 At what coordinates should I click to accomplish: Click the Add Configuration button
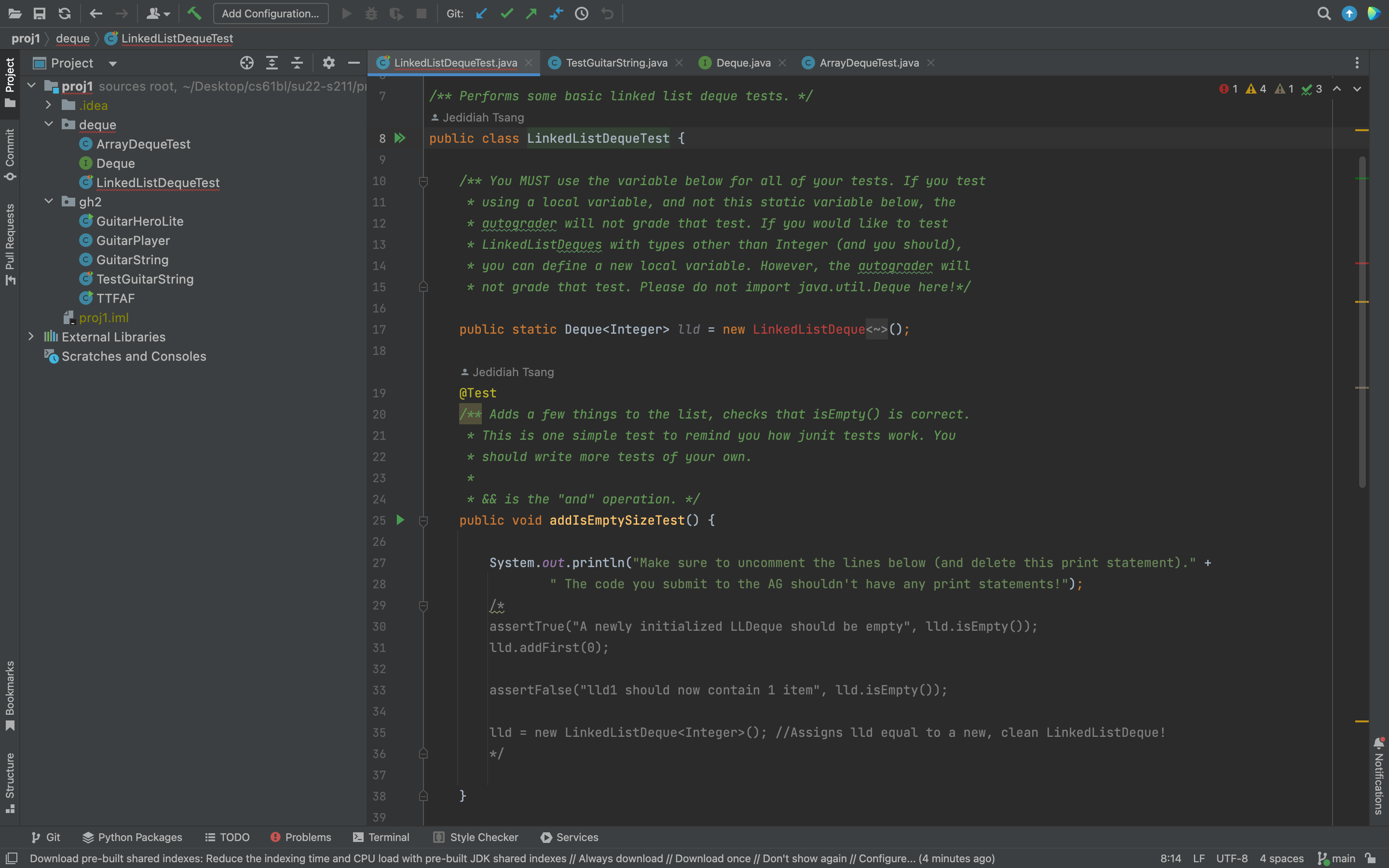pos(271,13)
